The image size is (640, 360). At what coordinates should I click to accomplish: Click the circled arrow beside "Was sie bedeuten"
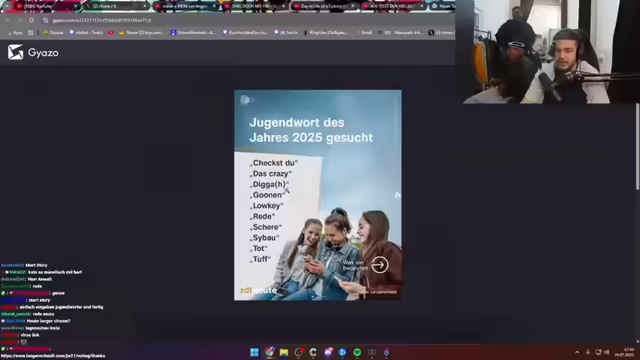tap(380, 265)
